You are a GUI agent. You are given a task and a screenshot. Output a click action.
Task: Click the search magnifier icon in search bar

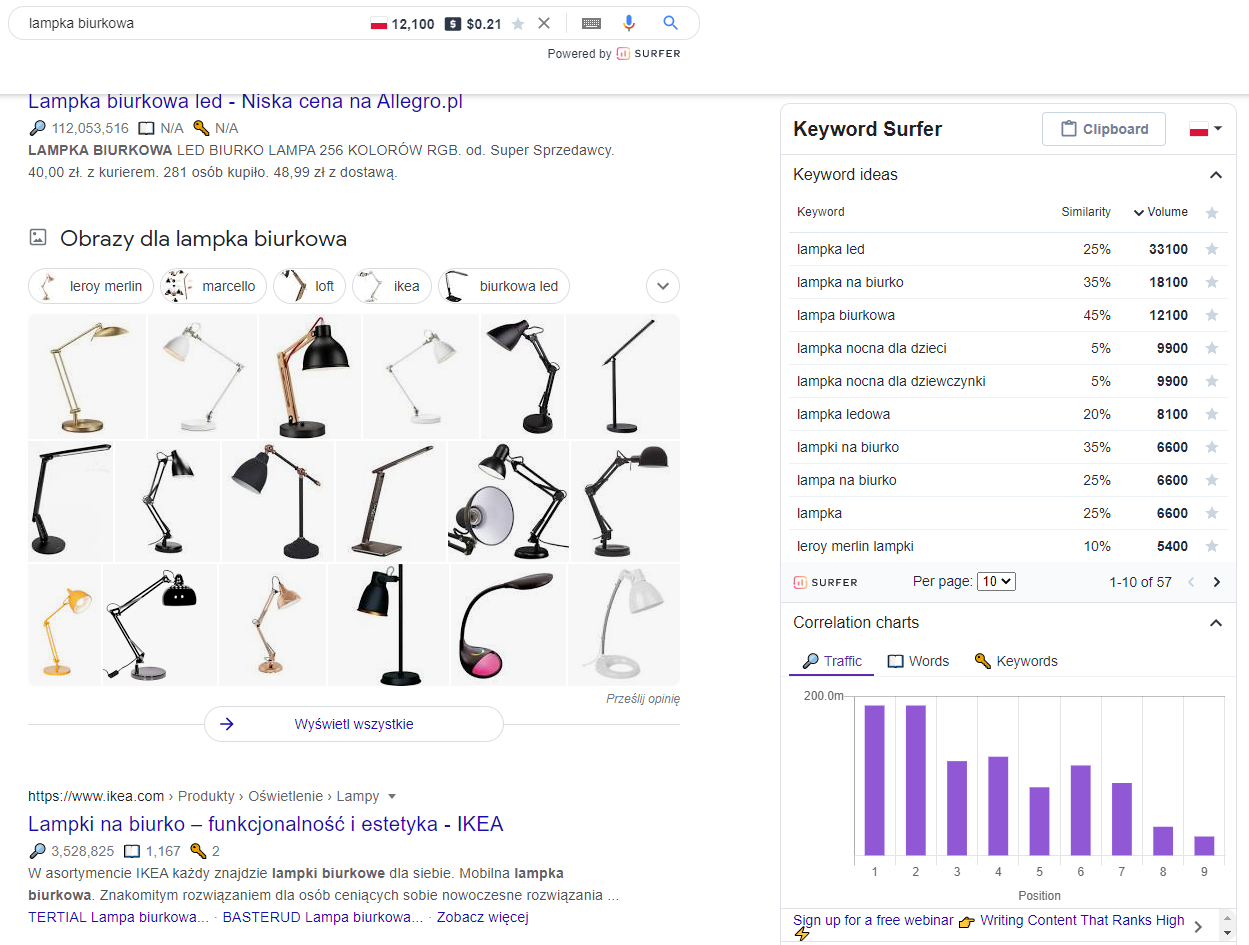tap(671, 23)
